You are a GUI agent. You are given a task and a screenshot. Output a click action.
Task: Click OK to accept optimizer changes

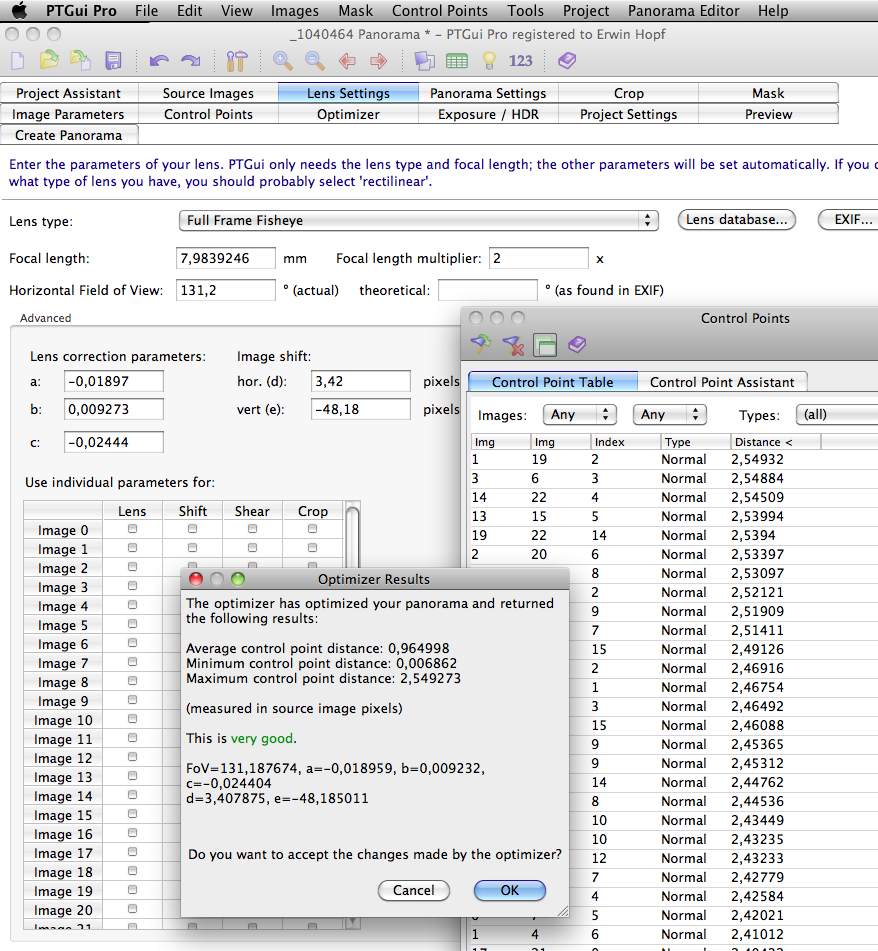coord(509,890)
